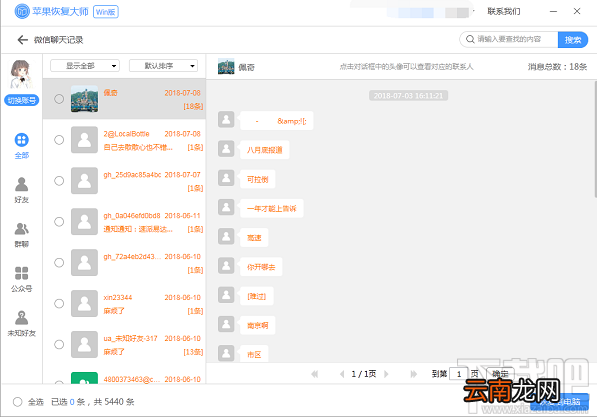This screenshot has height=419, width=597.
Task: Click the 消息总数：18条 message count label
Action: pos(557,67)
